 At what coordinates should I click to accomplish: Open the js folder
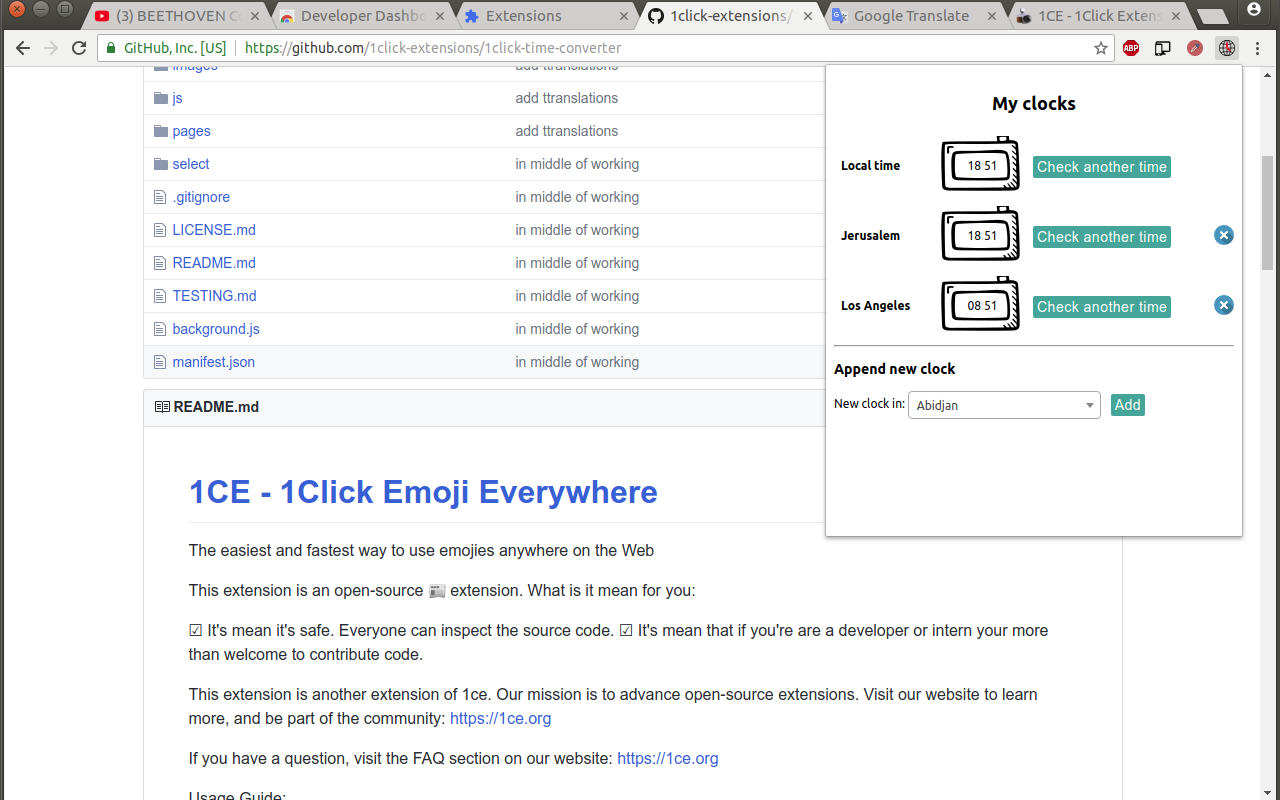177,98
